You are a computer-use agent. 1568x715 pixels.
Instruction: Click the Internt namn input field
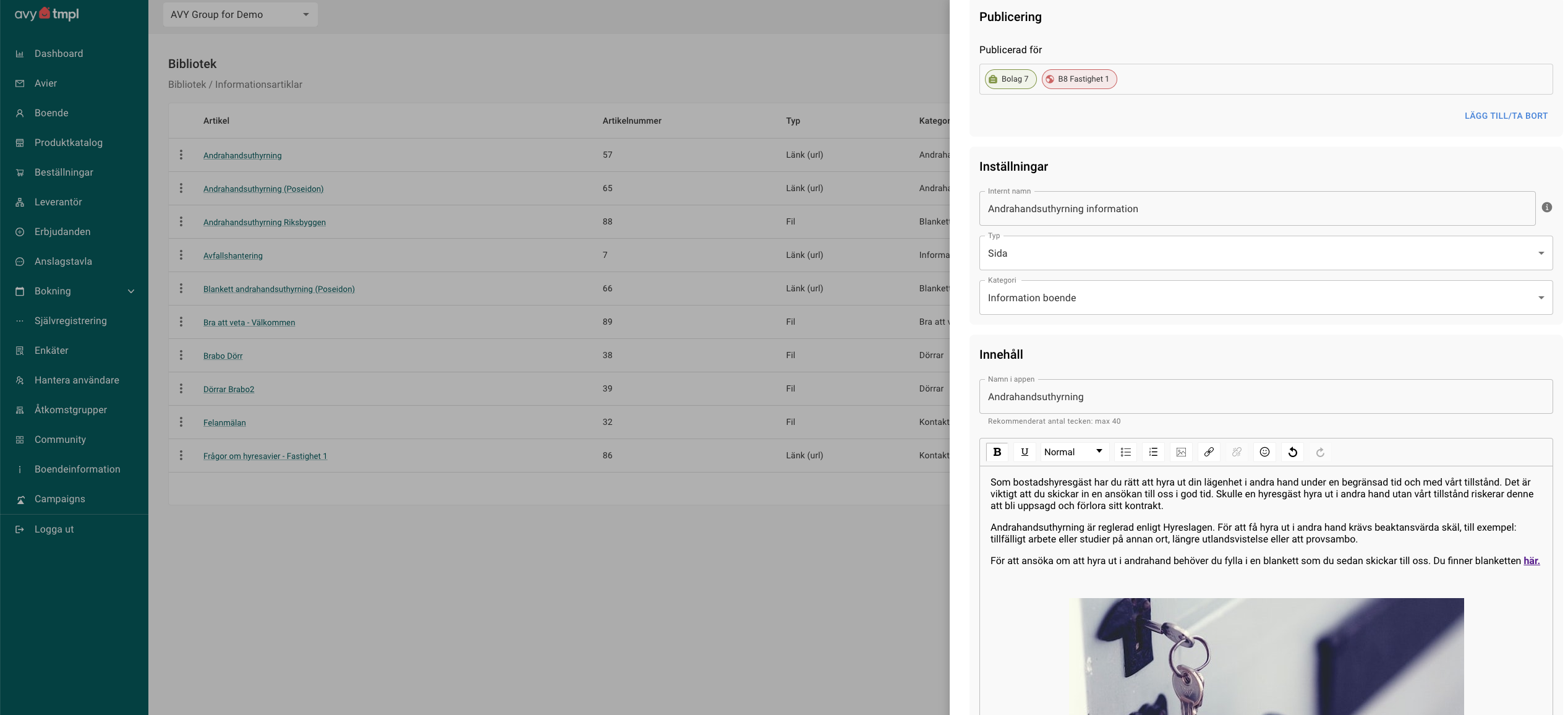pyautogui.click(x=1257, y=208)
